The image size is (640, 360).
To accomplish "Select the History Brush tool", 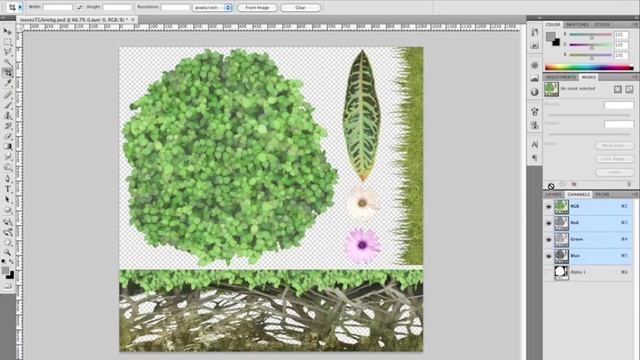I will pyautogui.click(x=7, y=126).
